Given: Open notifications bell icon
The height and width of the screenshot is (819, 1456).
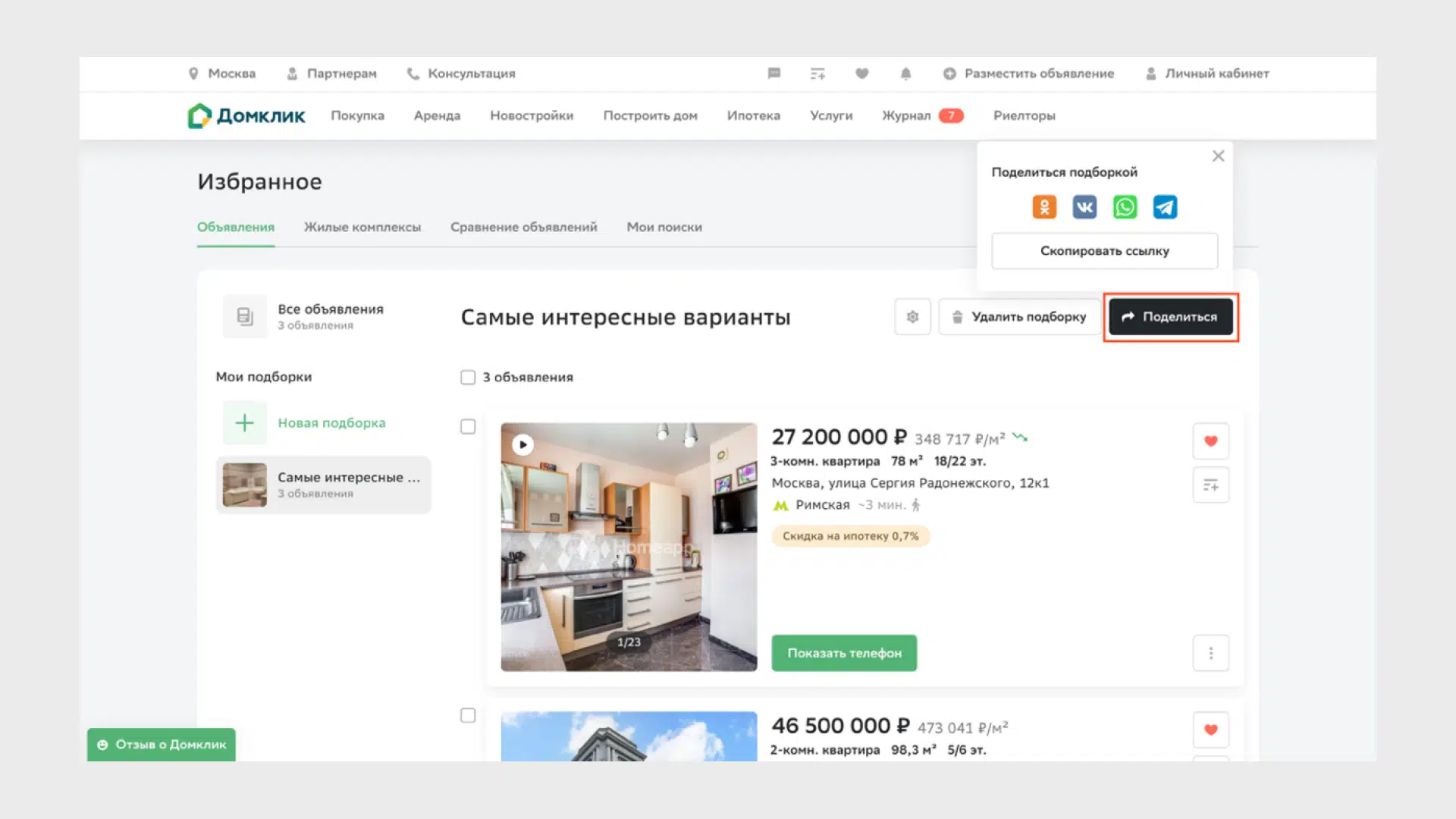Looking at the screenshot, I should tap(905, 74).
